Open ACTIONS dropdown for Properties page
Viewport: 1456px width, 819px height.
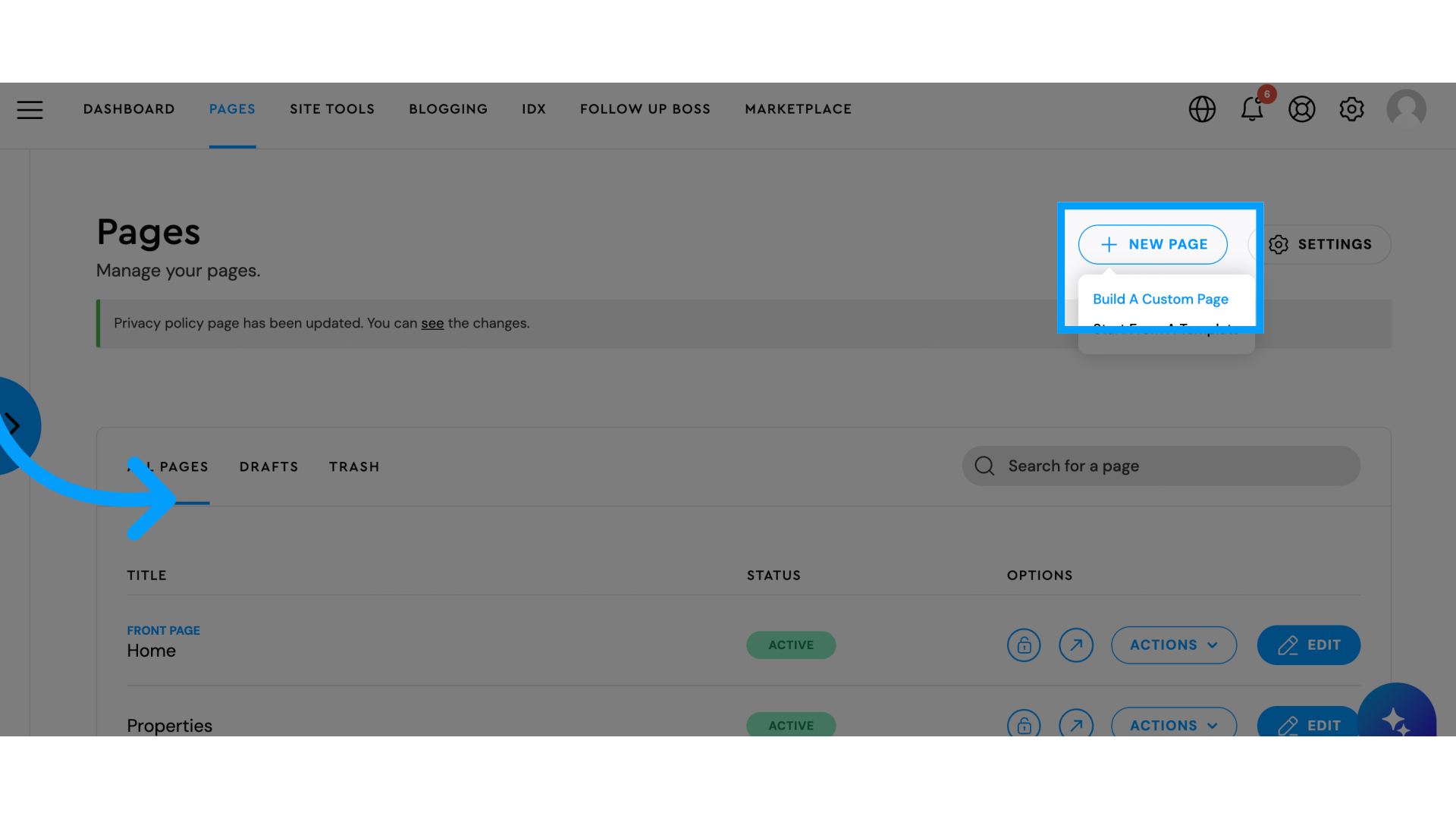pos(1173,726)
